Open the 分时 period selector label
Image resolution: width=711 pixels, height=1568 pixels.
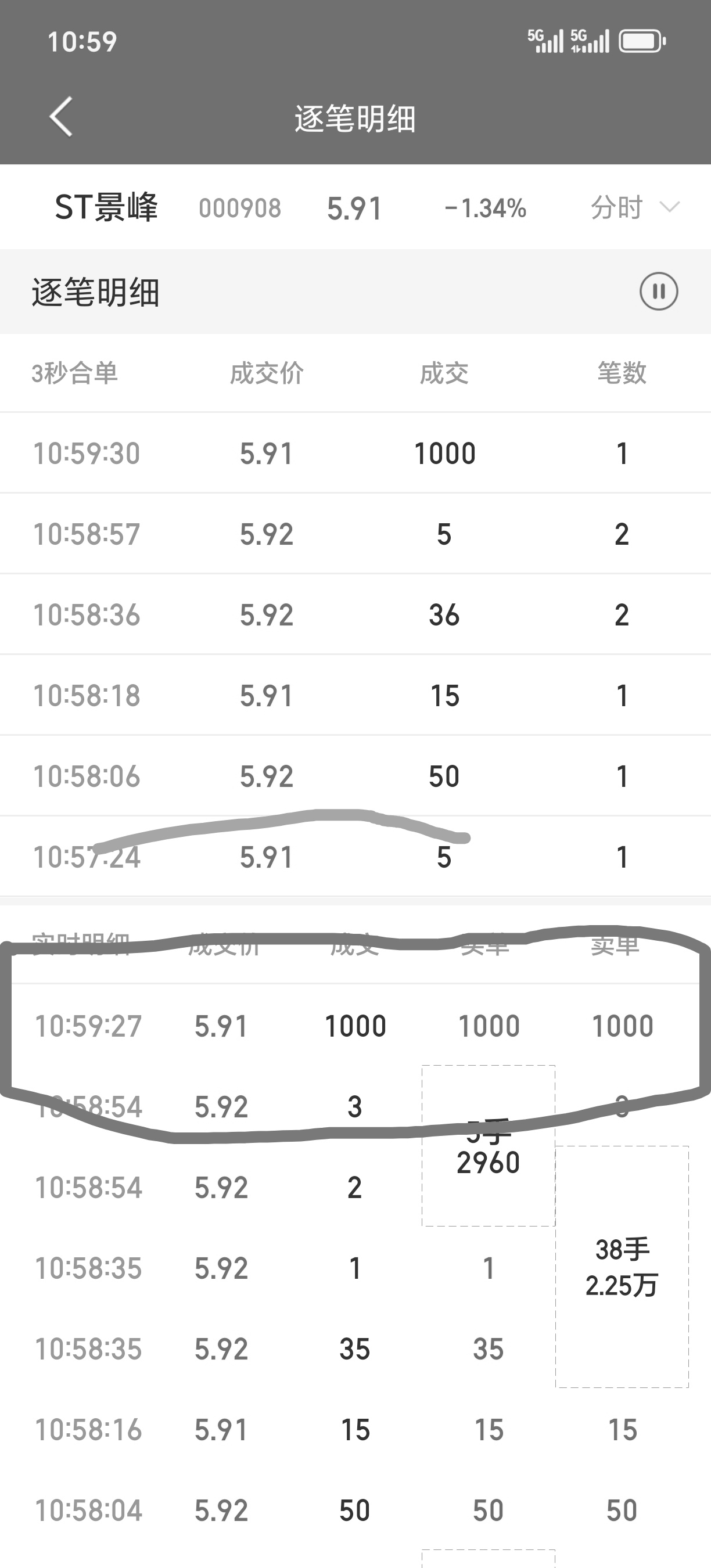click(x=617, y=207)
